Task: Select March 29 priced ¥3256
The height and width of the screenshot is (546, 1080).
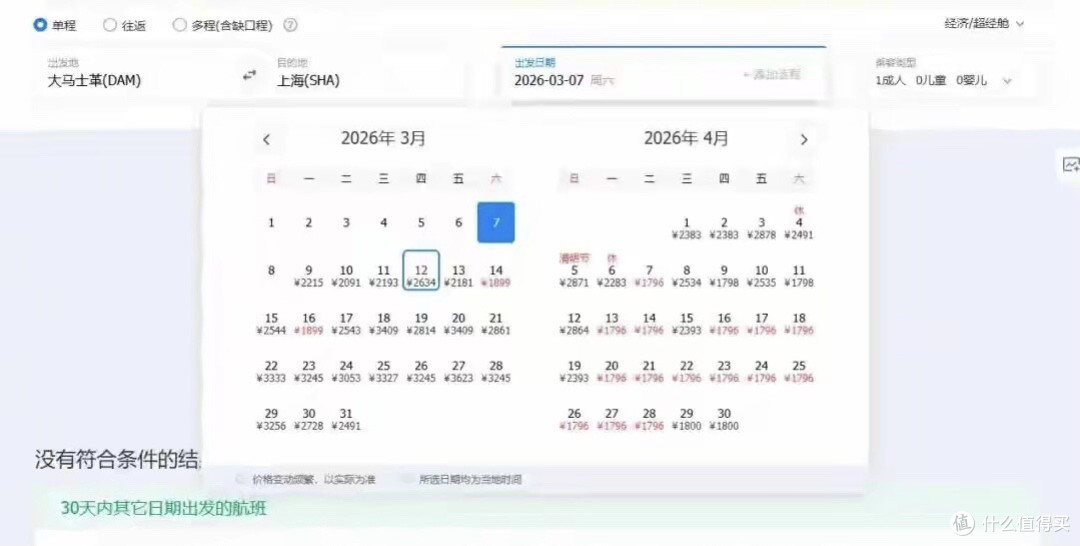Action: coord(271,419)
